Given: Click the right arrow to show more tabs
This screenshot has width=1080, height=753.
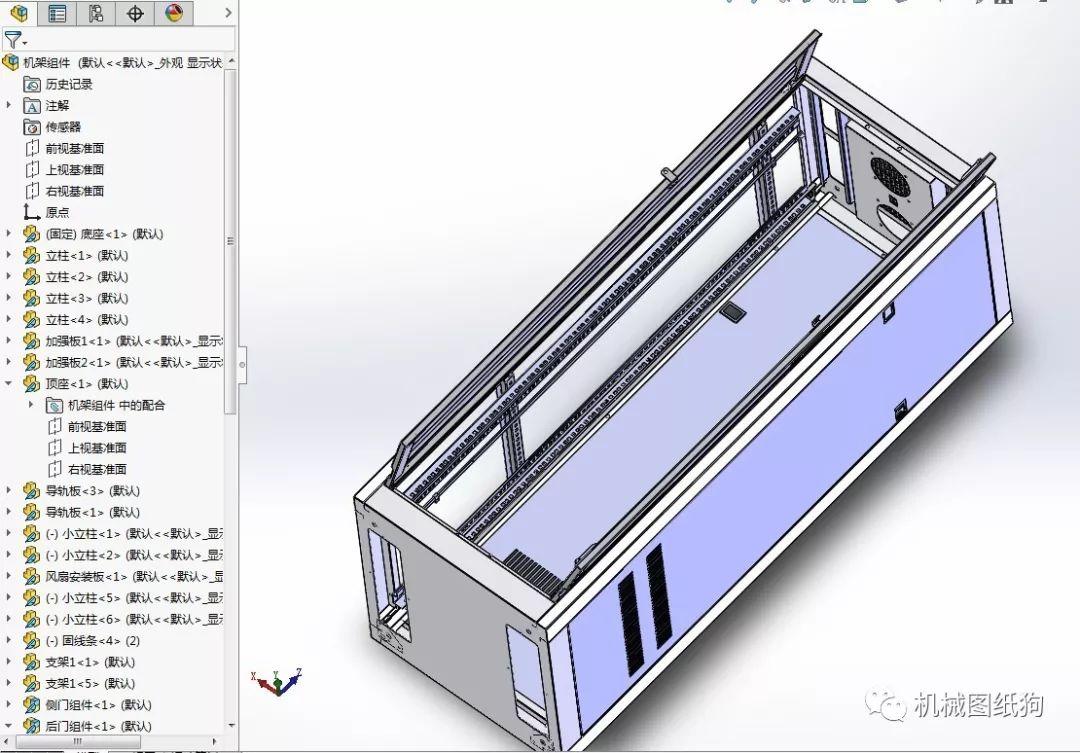Looking at the screenshot, I should click(x=227, y=14).
